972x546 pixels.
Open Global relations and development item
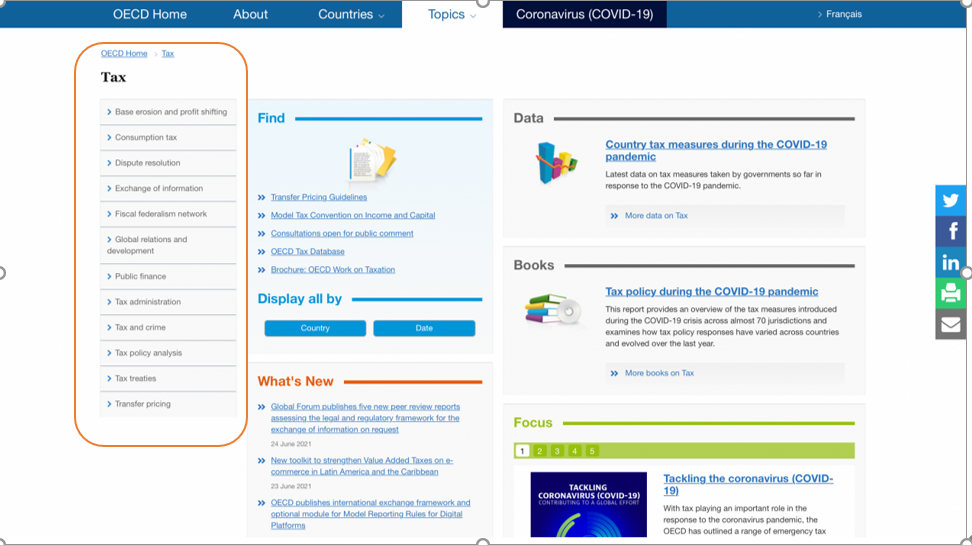tap(168, 245)
